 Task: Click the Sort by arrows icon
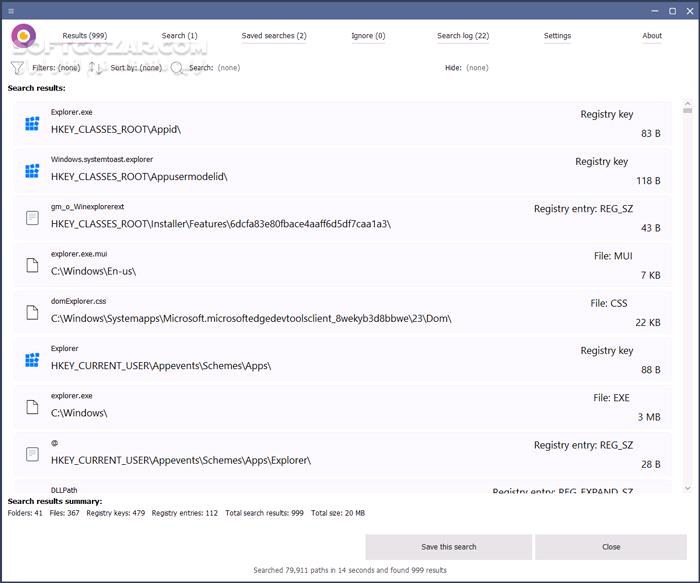click(96, 68)
